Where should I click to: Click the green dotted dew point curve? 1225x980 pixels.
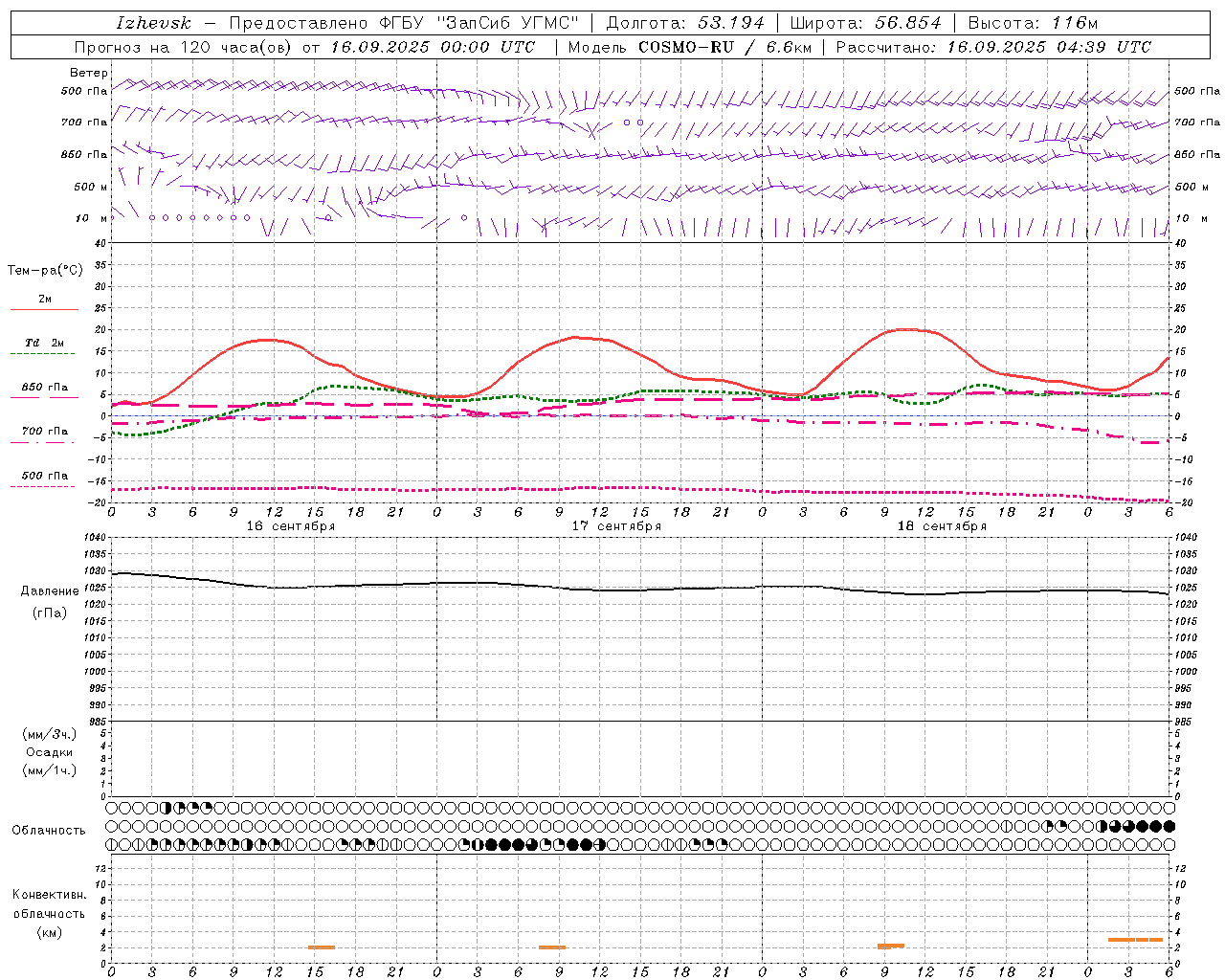(641, 391)
